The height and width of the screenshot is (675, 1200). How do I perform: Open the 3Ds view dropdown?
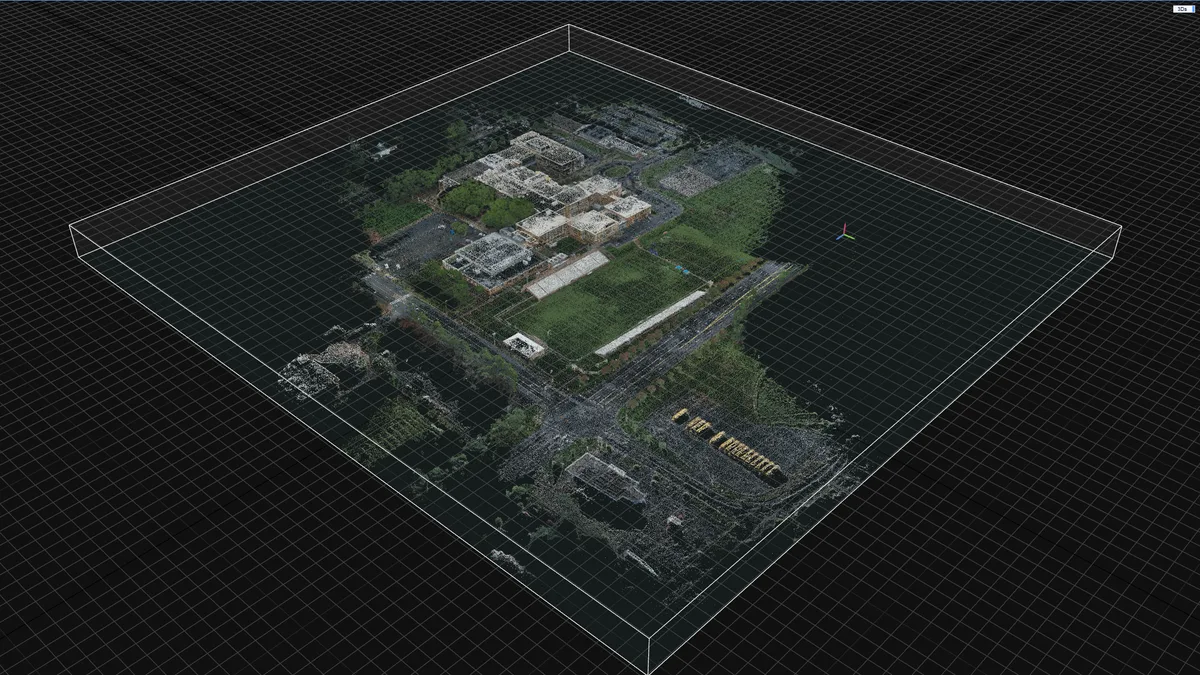pos(1183,8)
